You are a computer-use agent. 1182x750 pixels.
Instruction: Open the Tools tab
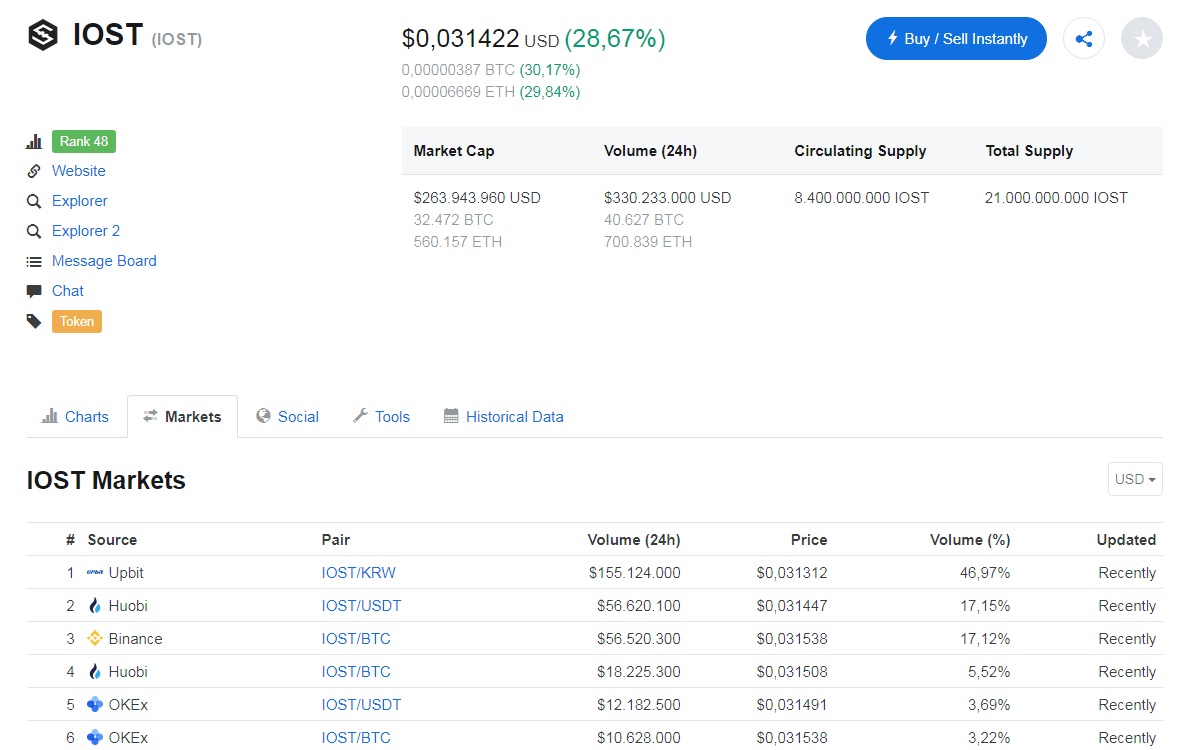[381, 416]
